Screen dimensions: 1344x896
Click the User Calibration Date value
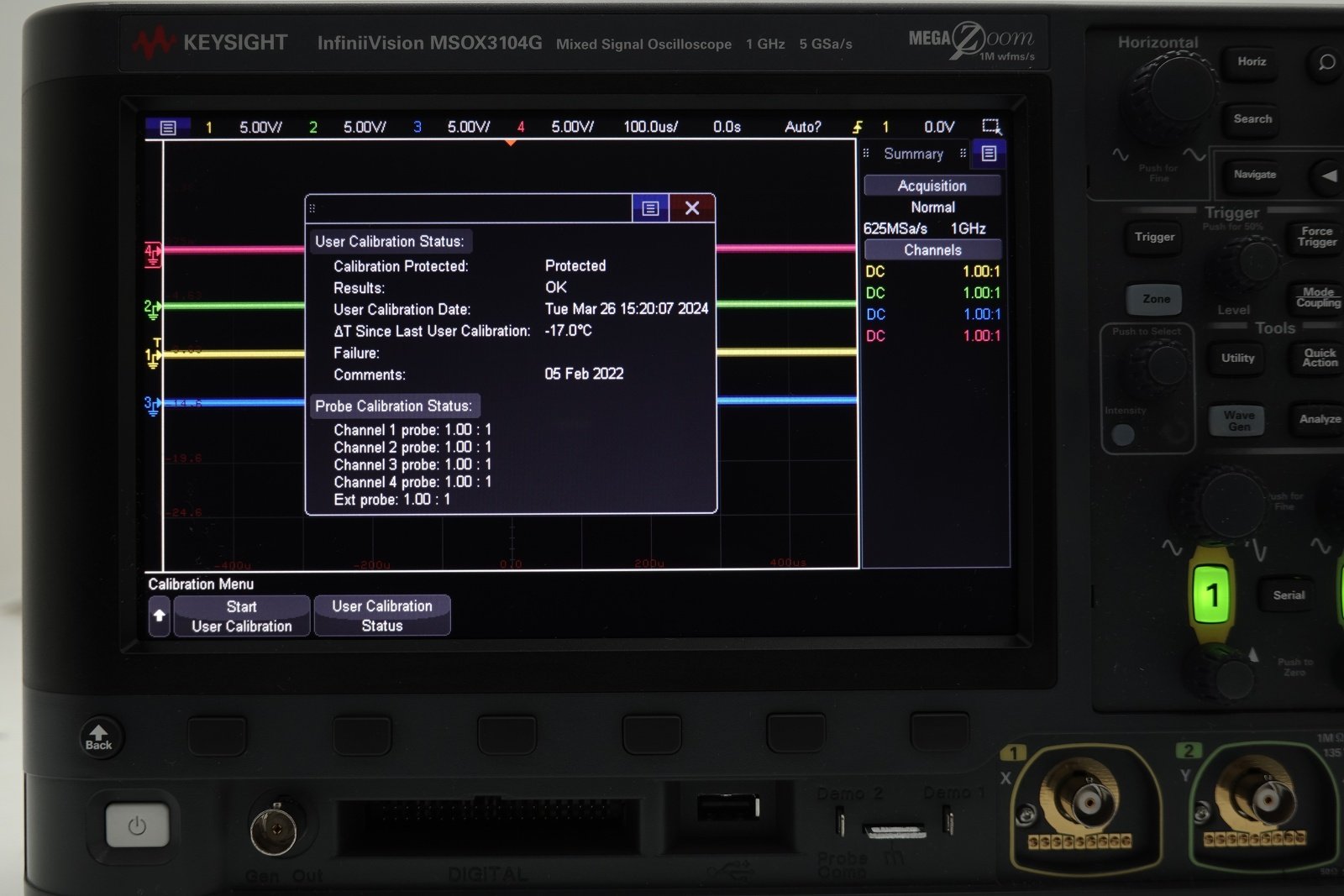(626, 309)
